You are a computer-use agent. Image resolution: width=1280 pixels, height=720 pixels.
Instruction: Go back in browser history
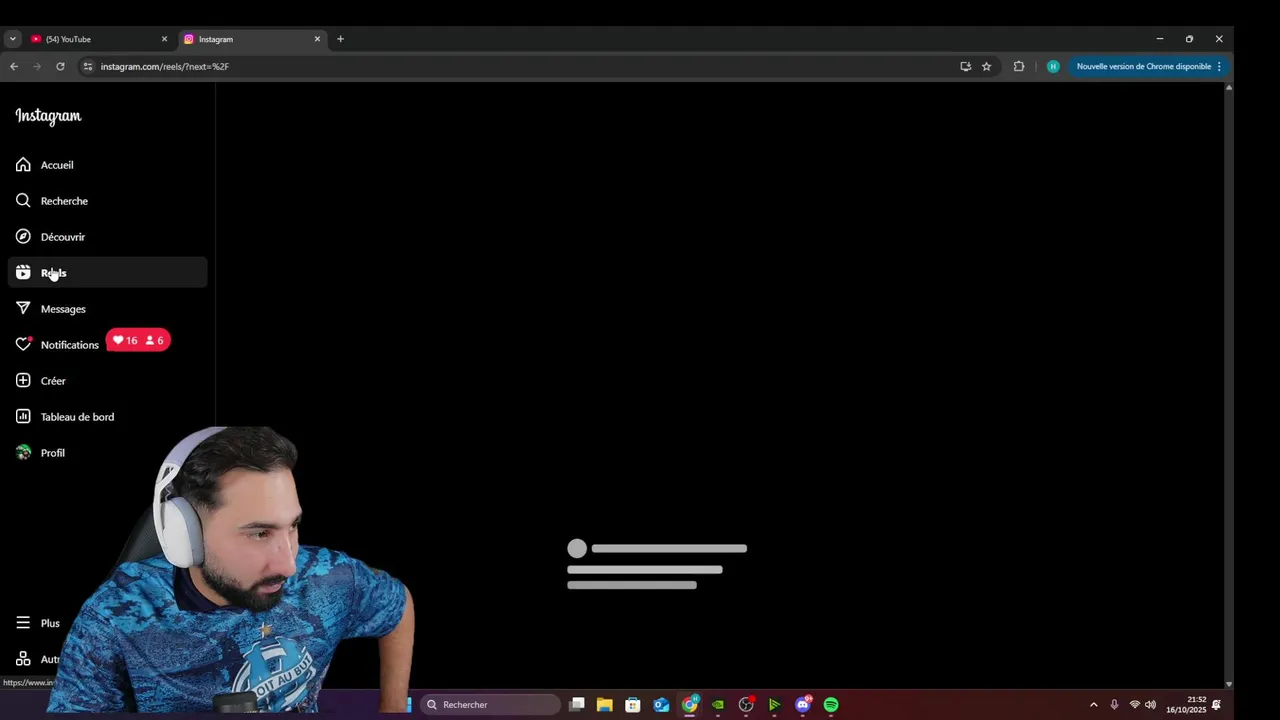coord(14,66)
